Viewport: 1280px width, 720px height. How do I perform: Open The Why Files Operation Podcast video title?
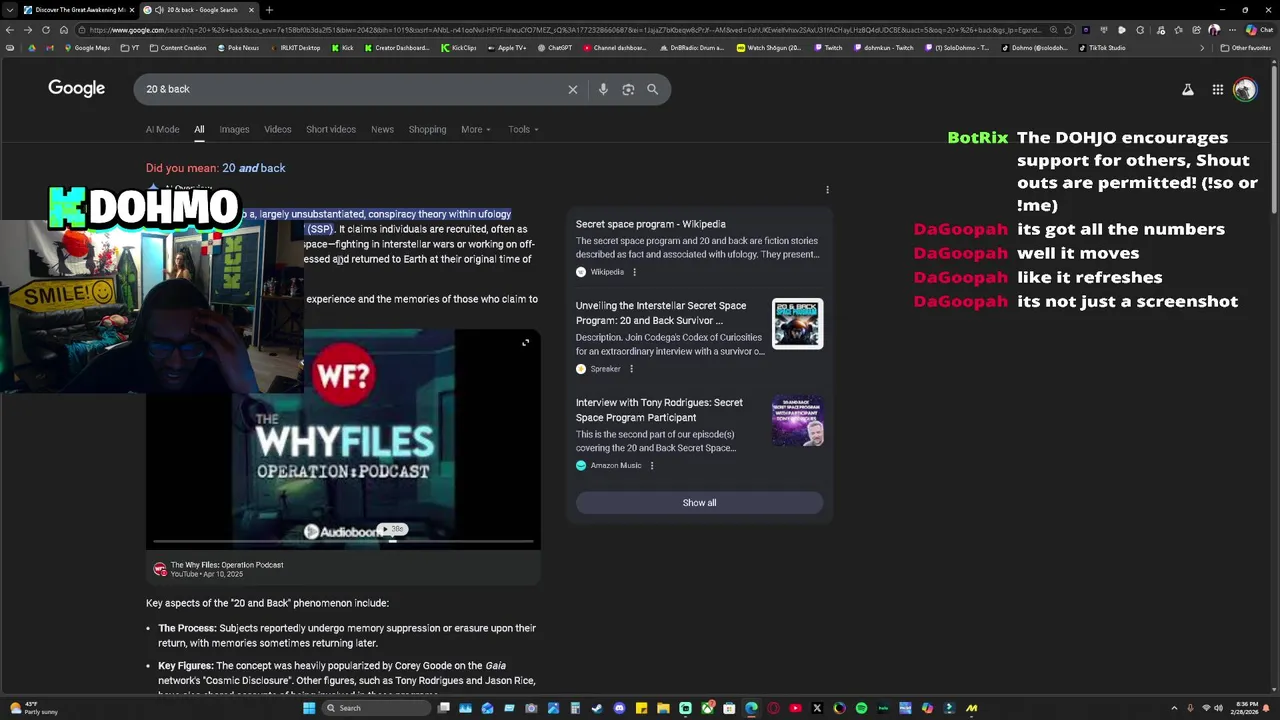click(227, 565)
